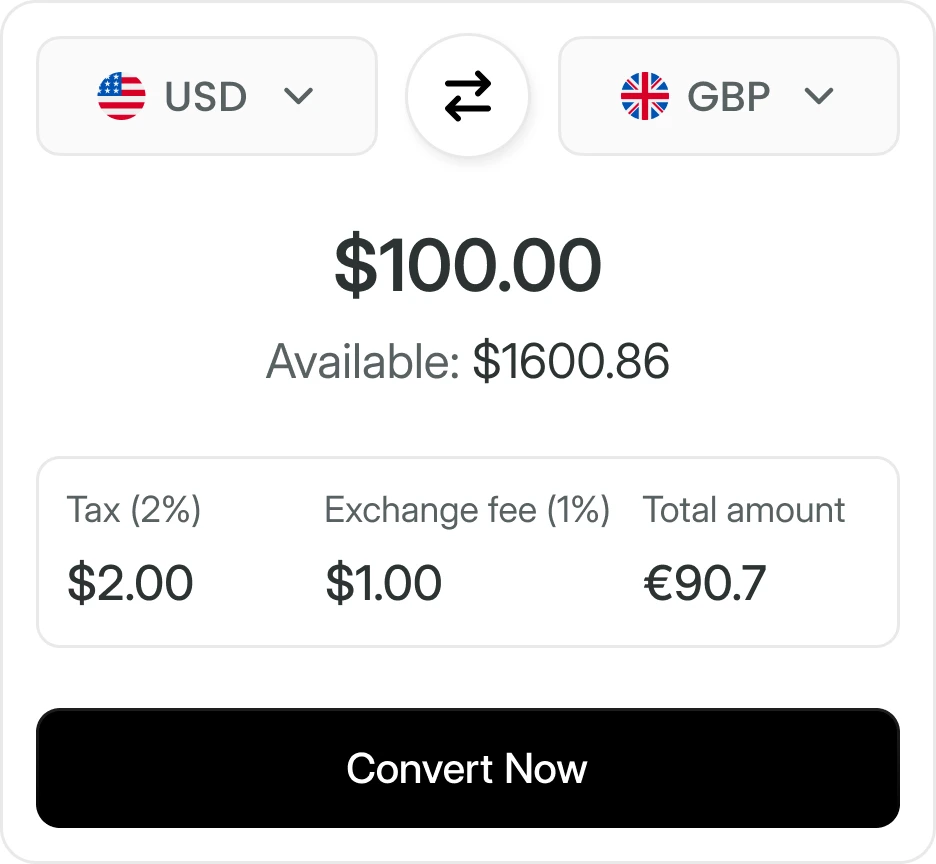The width and height of the screenshot is (936, 864).
Task: Click the GBP currency selector
Action: (728, 96)
